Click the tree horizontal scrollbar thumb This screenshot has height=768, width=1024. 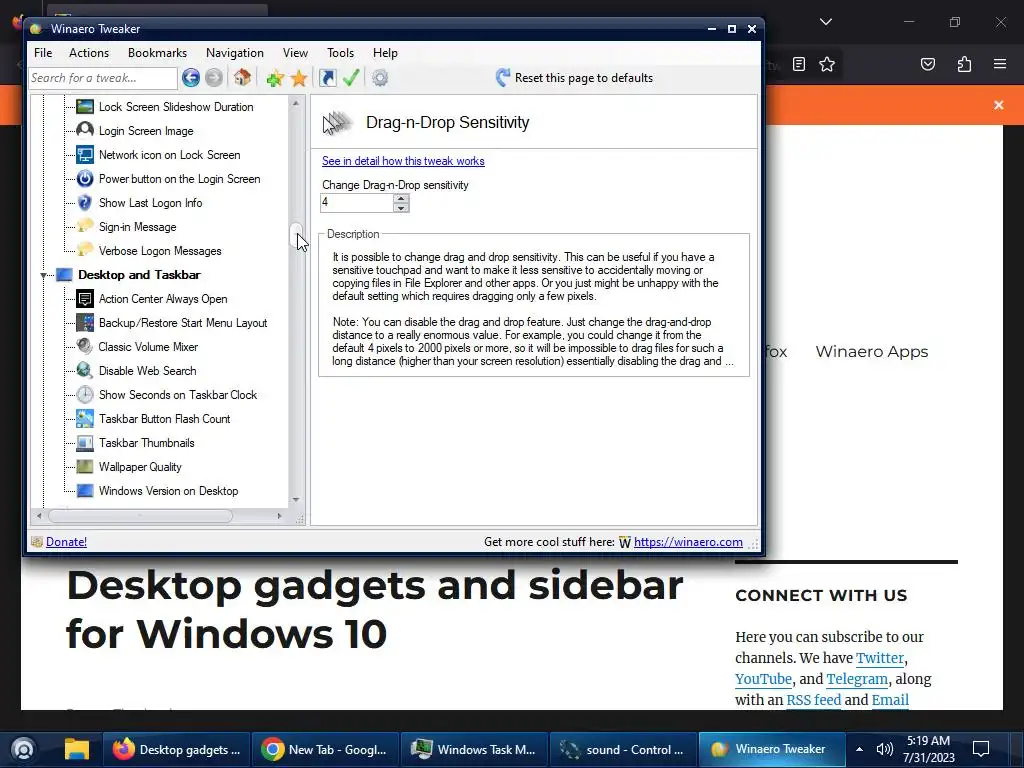coord(140,516)
